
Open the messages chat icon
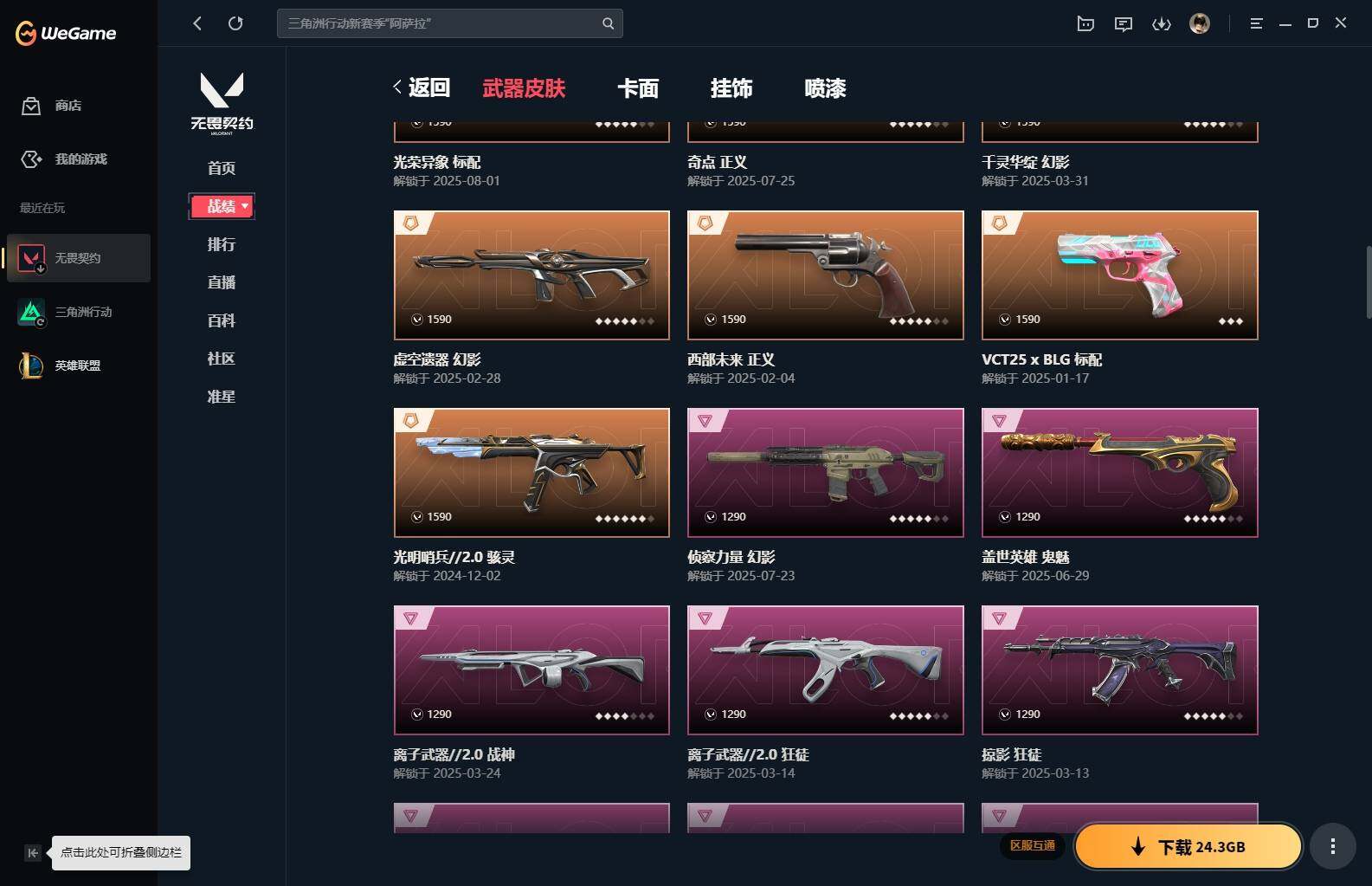pos(1124,24)
